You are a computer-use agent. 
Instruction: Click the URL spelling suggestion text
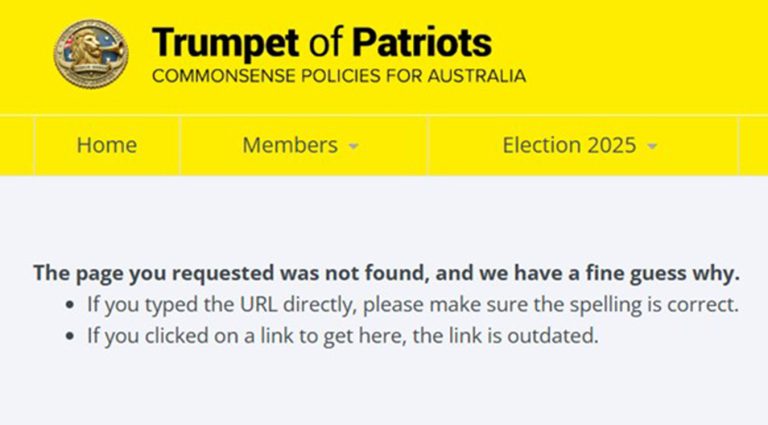[x=412, y=304]
